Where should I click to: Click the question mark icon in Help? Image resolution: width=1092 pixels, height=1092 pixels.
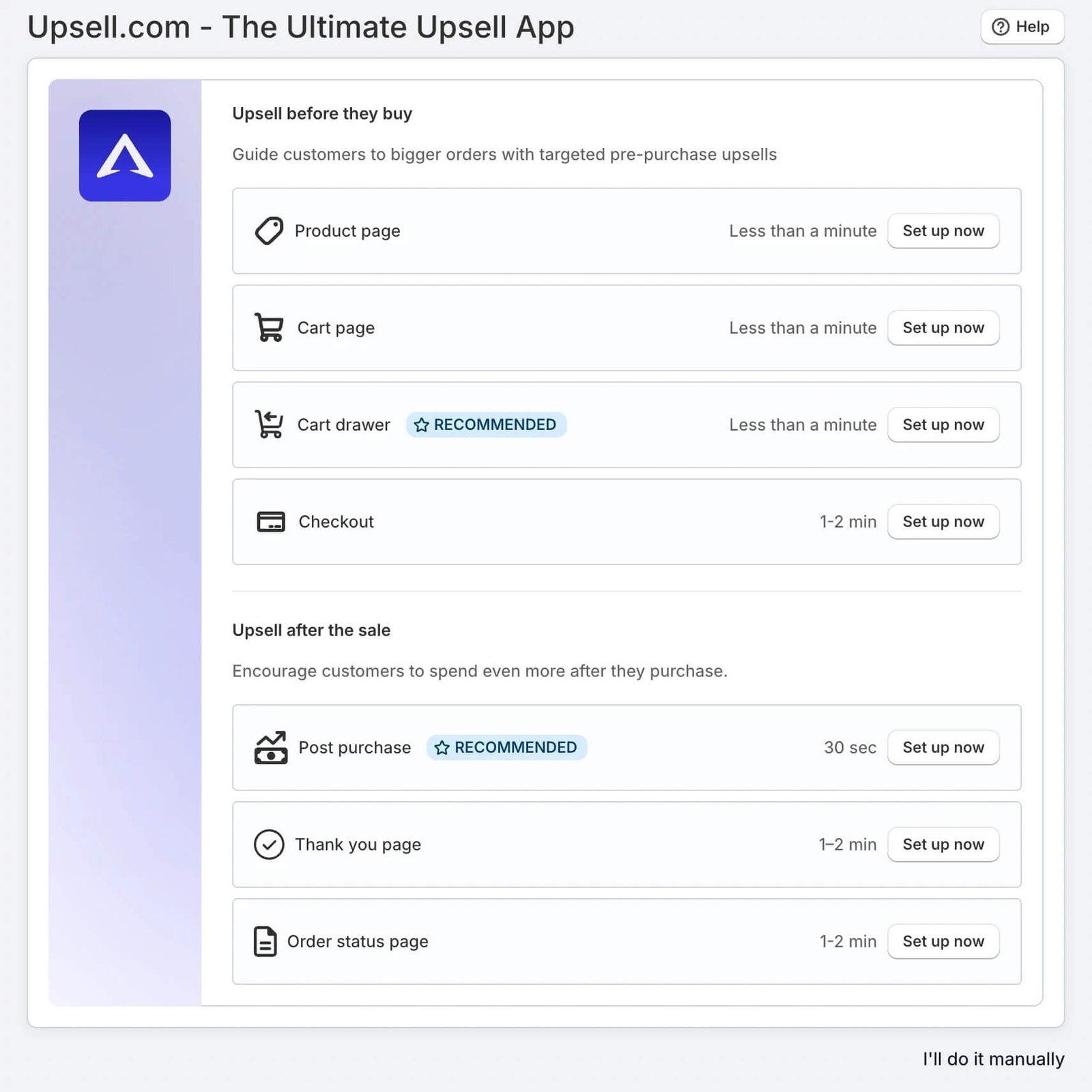pyautogui.click(x=1001, y=27)
